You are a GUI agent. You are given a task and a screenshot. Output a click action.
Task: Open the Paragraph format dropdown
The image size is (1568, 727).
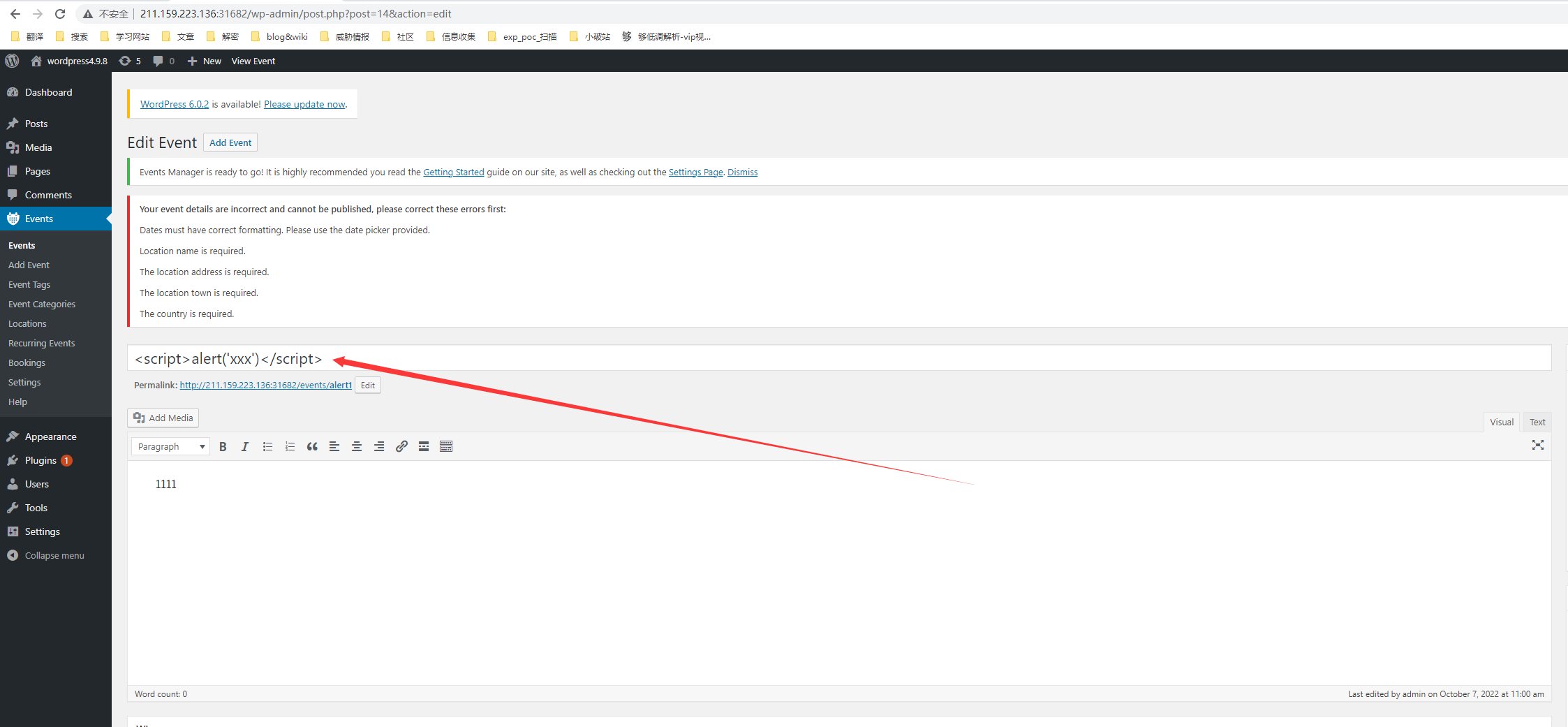click(x=171, y=446)
